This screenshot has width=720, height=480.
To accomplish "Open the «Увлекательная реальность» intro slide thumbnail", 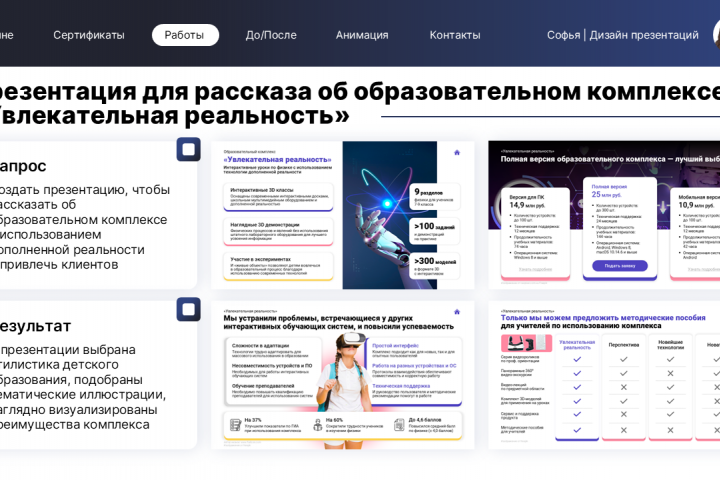I will click(x=343, y=215).
